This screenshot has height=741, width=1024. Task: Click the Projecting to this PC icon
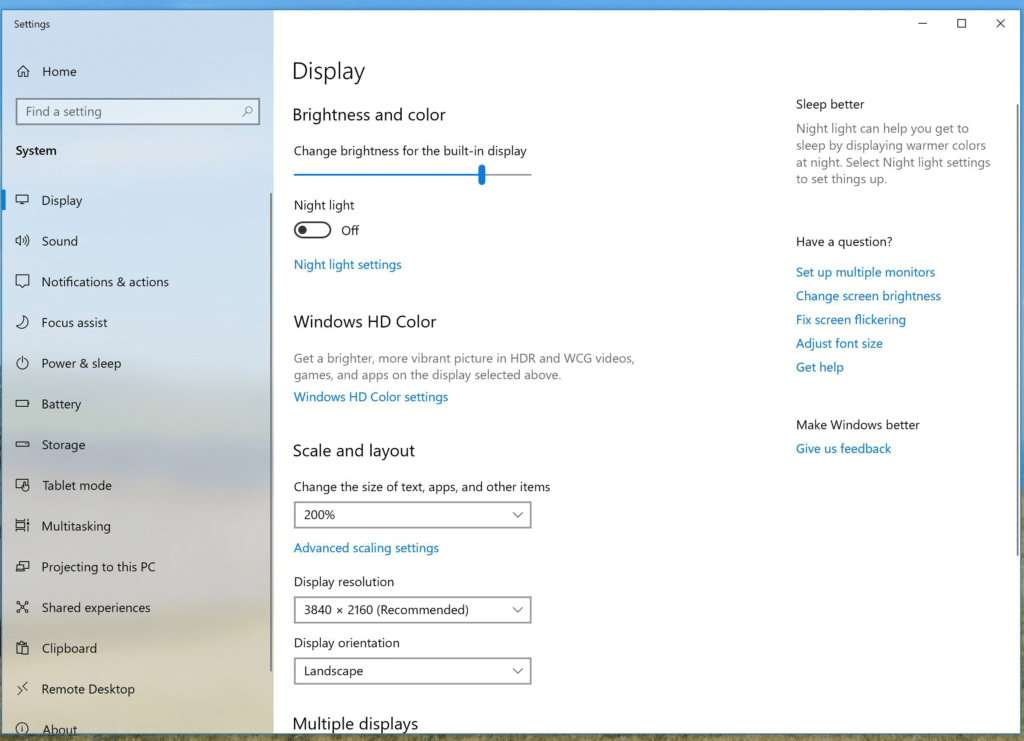[x=22, y=566]
